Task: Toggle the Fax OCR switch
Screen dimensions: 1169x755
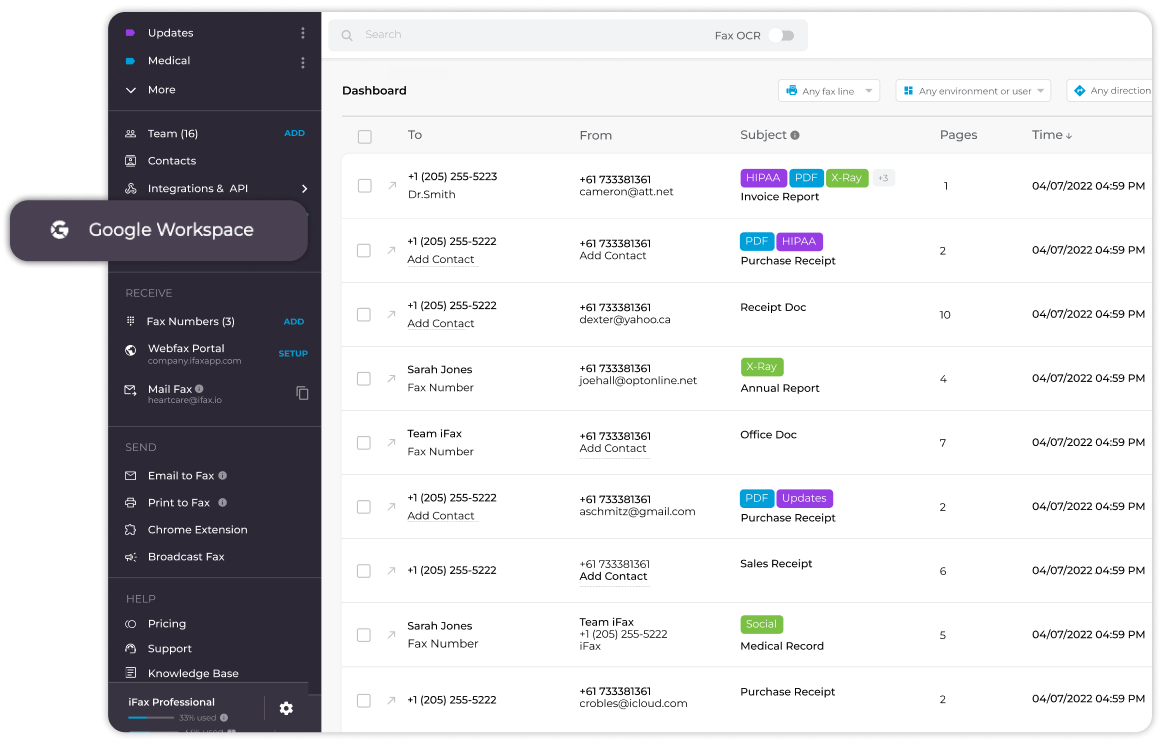Action: (x=782, y=35)
